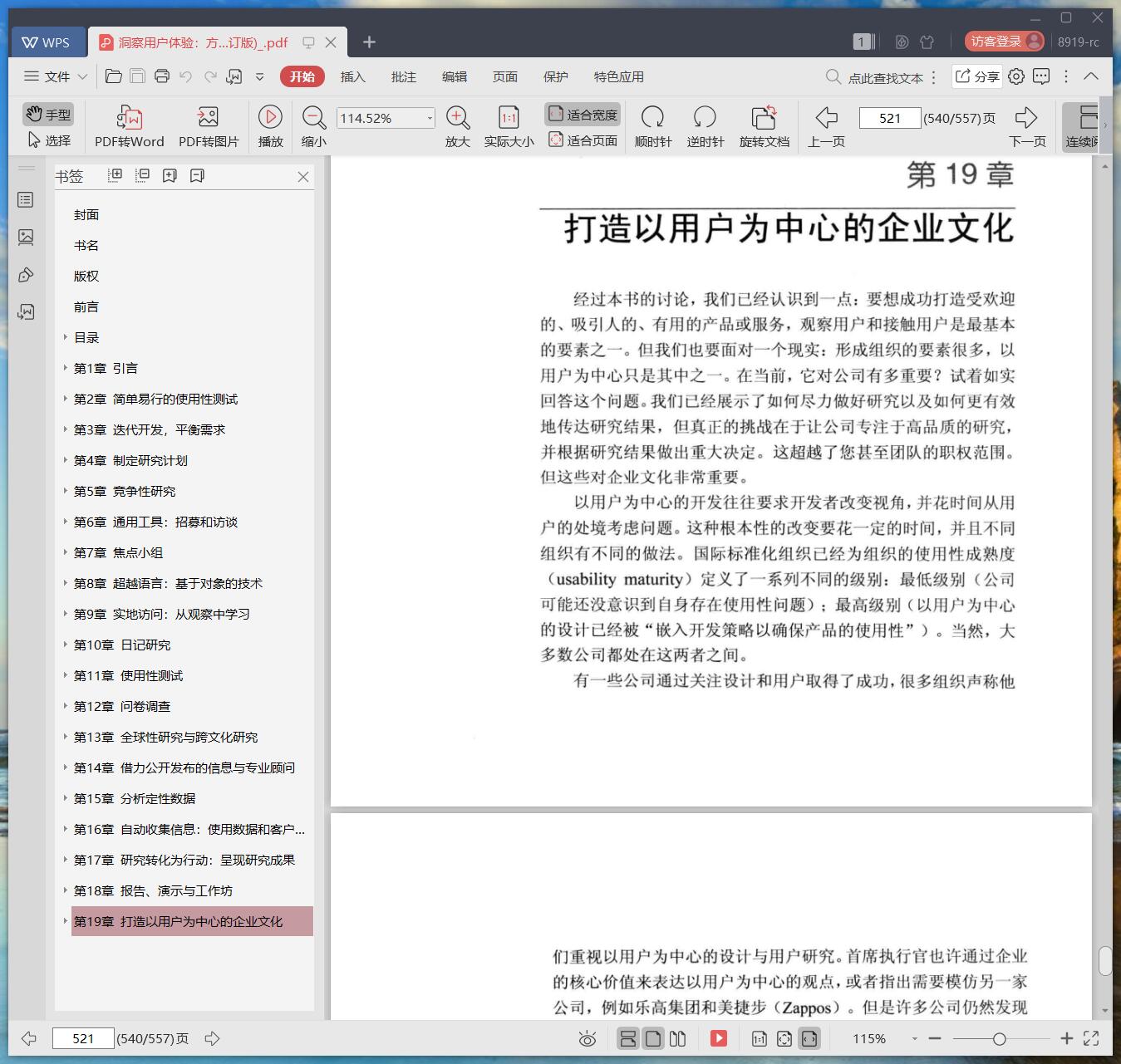Open the thumbnail panel in left sidebar
This screenshot has width=1121, height=1064.
(x=26, y=238)
